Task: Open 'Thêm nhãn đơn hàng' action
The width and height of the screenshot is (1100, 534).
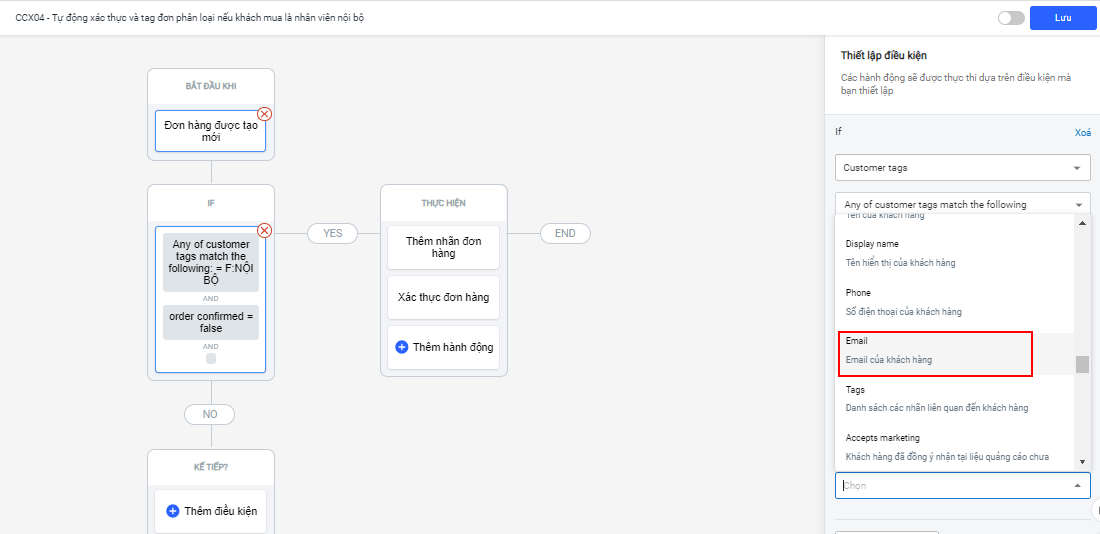Action: (x=443, y=247)
